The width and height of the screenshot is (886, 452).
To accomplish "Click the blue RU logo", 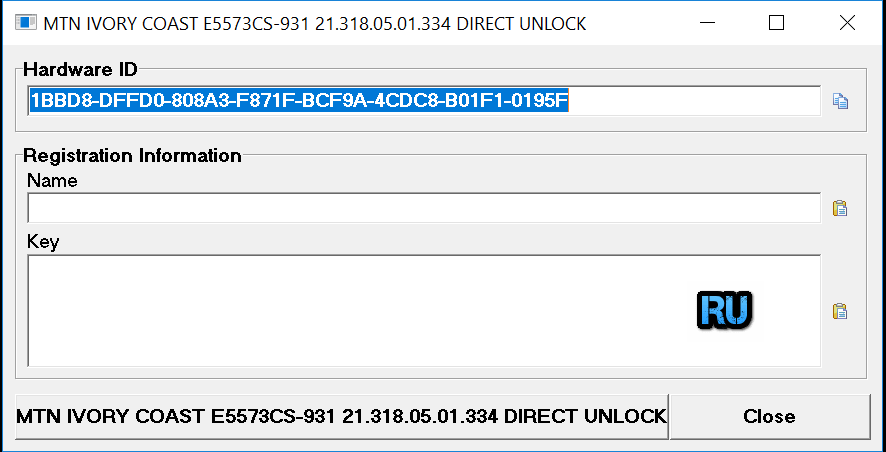I will click(x=725, y=310).
